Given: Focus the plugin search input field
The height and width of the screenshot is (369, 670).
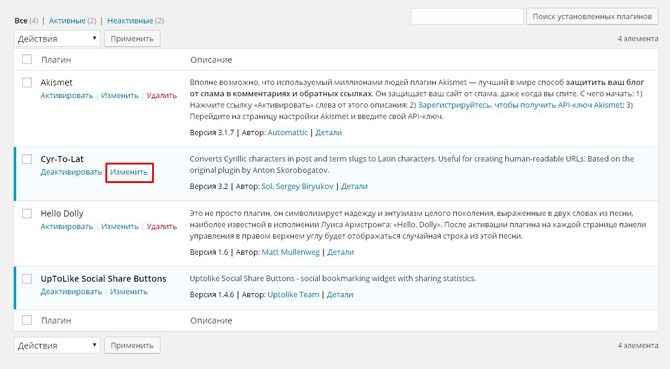Looking at the screenshot, I should pos(467,17).
